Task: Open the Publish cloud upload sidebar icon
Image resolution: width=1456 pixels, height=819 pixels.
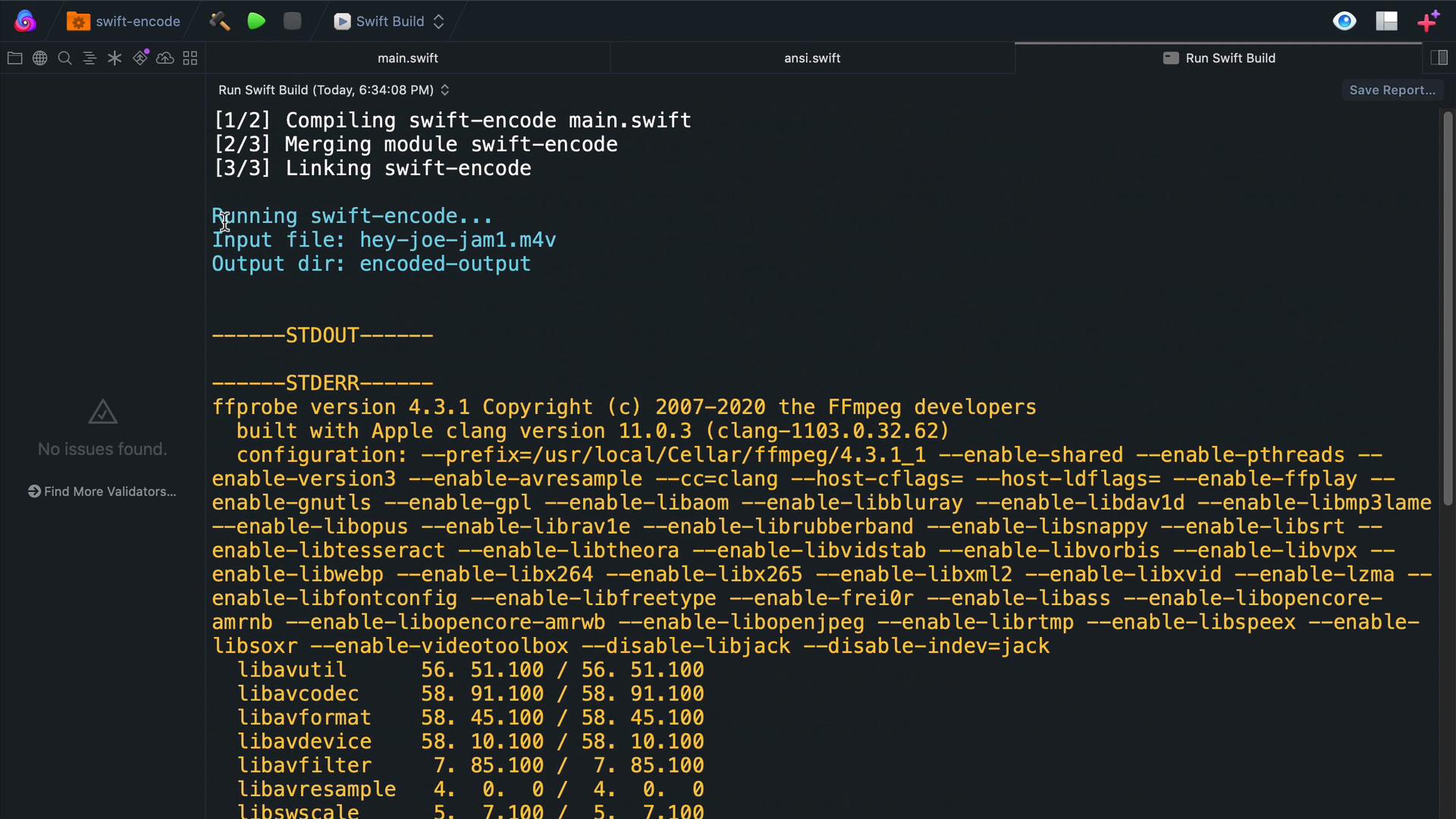Action: click(165, 58)
